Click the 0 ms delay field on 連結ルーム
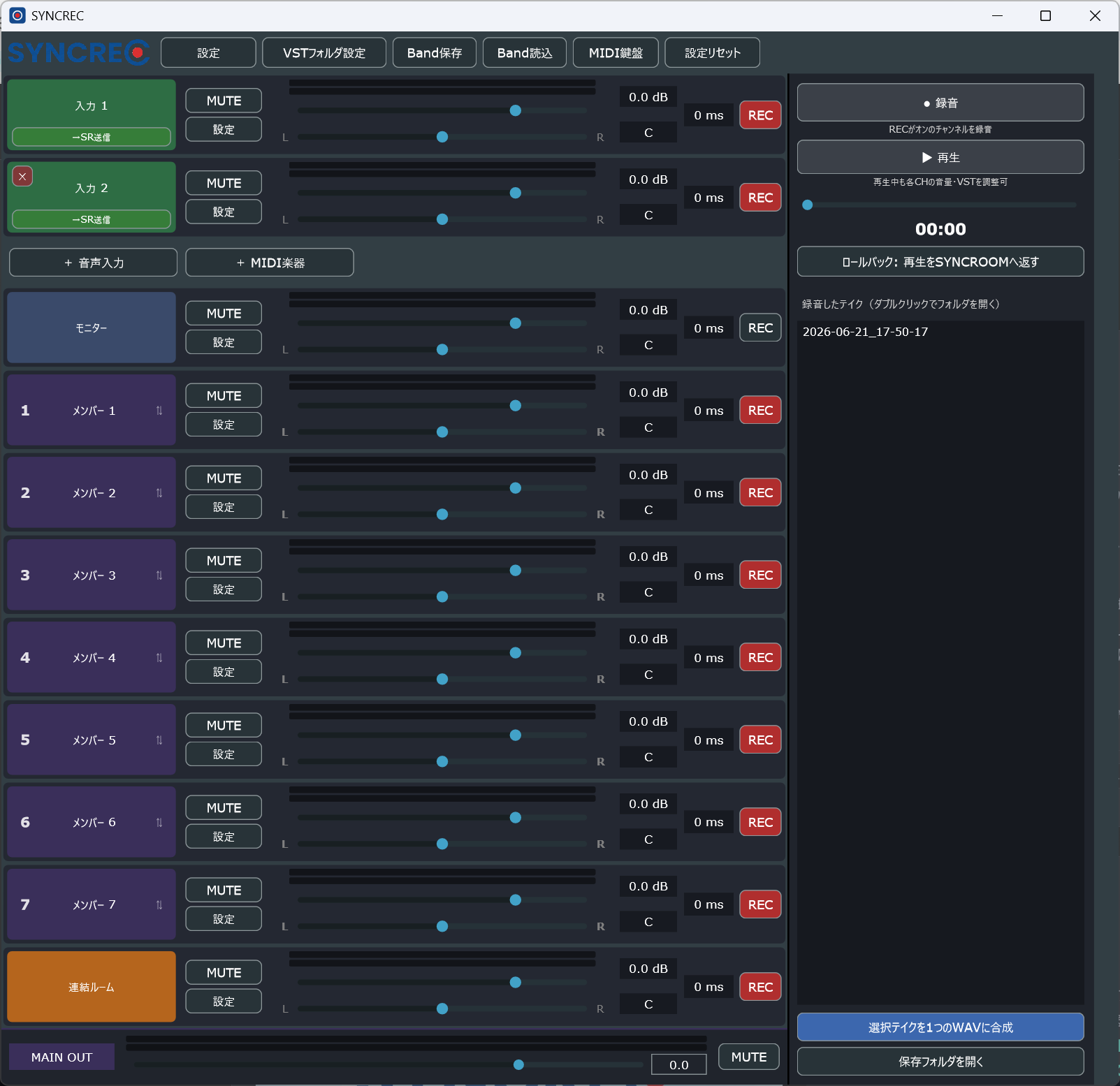Image resolution: width=1120 pixels, height=1086 pixels. (708, 988)
